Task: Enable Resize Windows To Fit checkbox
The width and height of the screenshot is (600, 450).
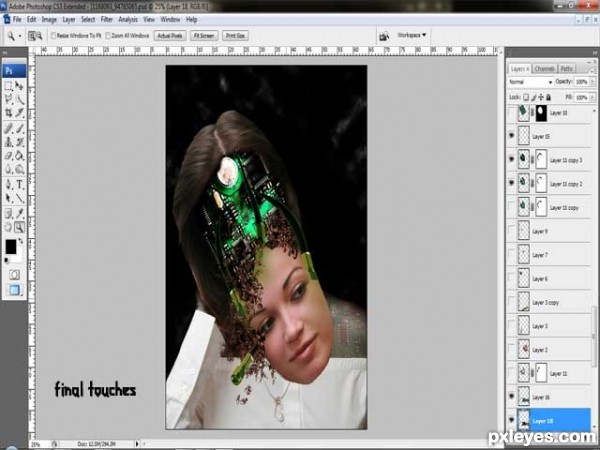Action: [x=54, y=36]
